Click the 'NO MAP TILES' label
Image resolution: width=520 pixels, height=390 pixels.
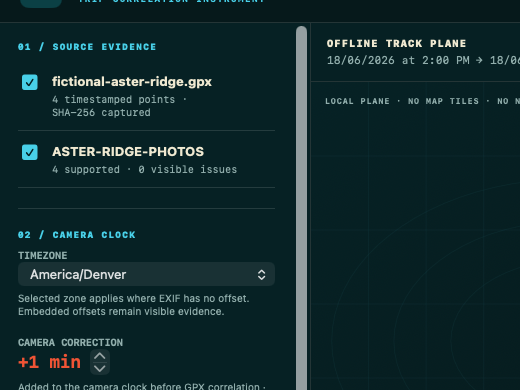coord(443,101)
